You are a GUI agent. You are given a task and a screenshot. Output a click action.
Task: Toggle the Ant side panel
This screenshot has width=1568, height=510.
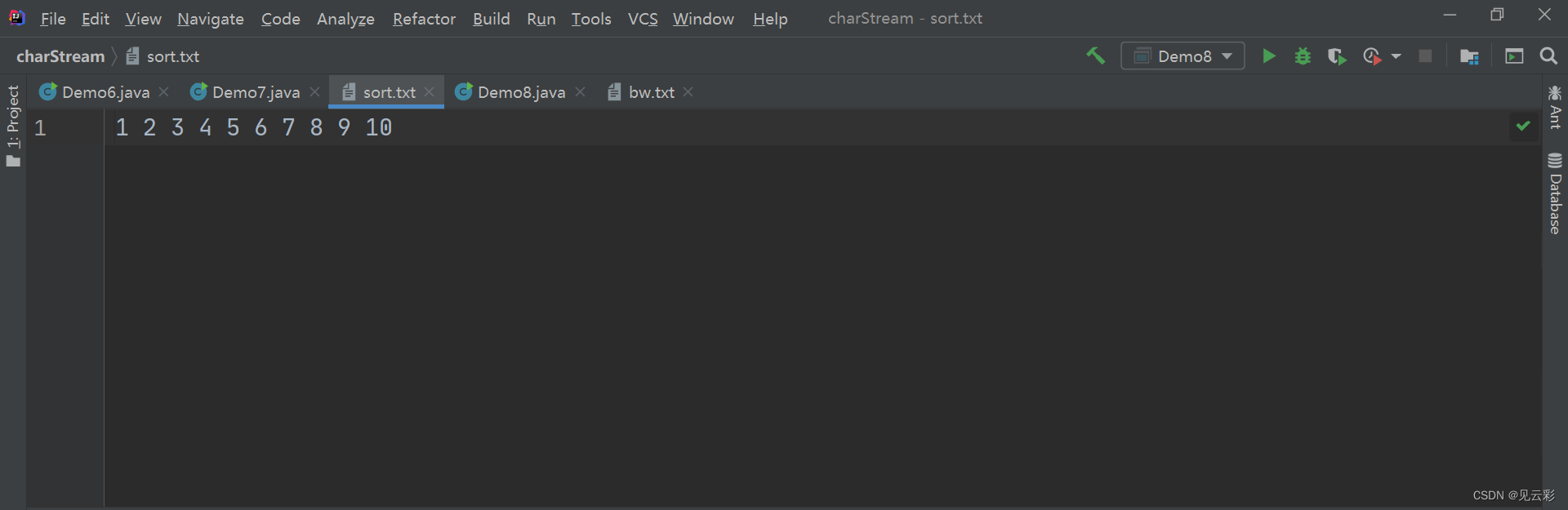(x=1555, y=107)
